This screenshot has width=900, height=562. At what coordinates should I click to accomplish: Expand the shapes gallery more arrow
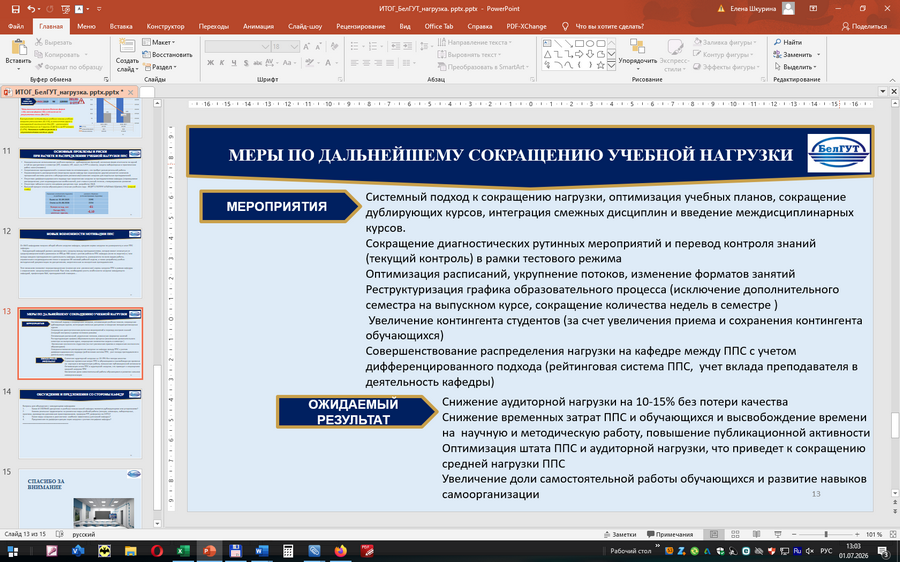pyautogui.click(x=611, y=66)
